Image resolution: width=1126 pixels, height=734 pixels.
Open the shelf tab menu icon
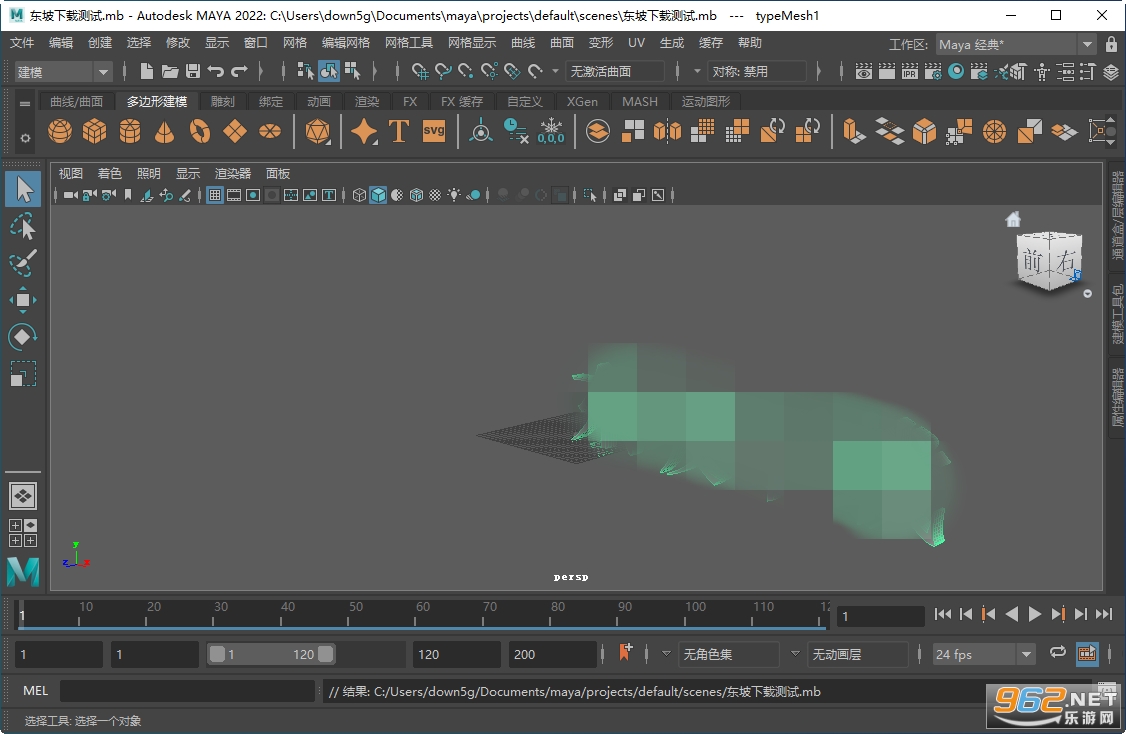click(25, 103)
